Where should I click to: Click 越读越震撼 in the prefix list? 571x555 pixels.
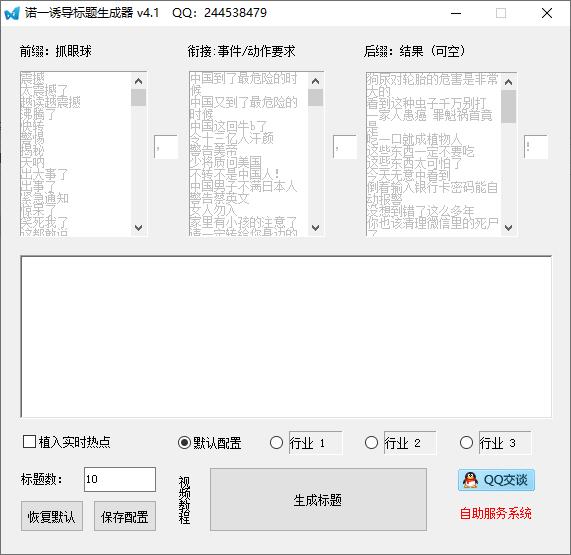50,102
